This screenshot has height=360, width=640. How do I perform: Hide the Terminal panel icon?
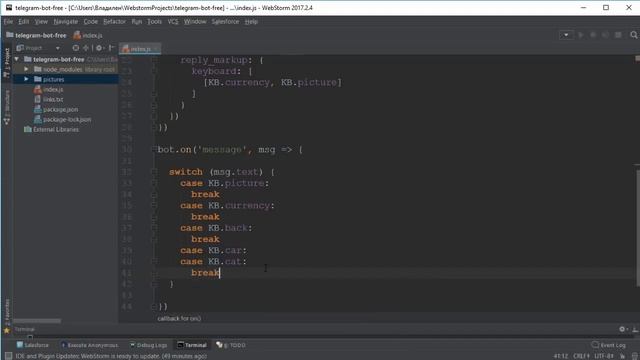(635, 329)
